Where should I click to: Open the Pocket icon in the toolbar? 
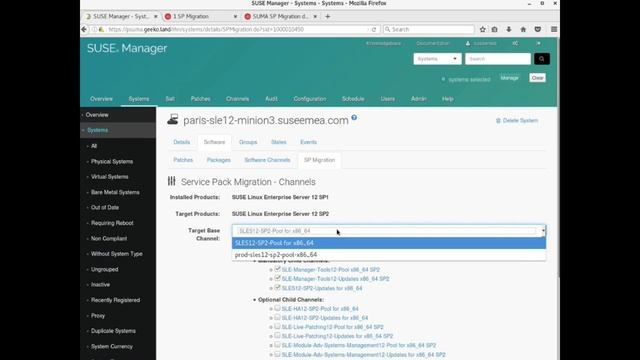coord(538,29)
